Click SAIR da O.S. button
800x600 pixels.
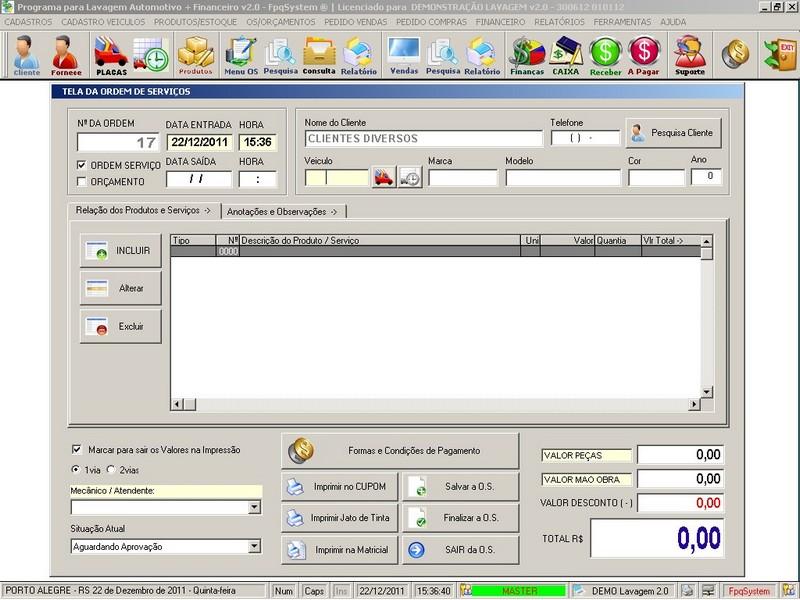461,550
